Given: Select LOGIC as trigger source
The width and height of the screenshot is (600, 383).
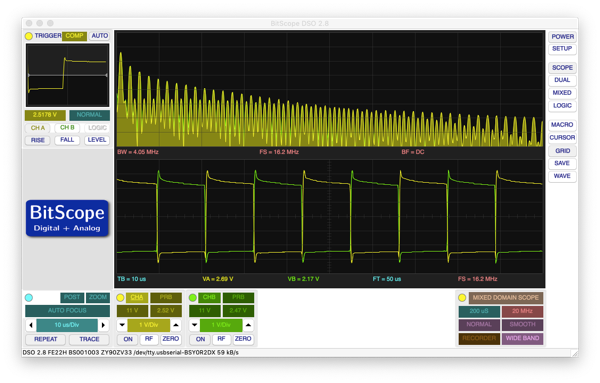Looking at the screenshot, I should pyautogui.click(x=97, y=128).
